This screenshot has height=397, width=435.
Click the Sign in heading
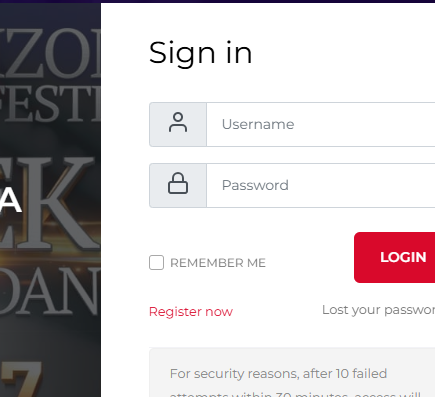click(x=200, y=53)
